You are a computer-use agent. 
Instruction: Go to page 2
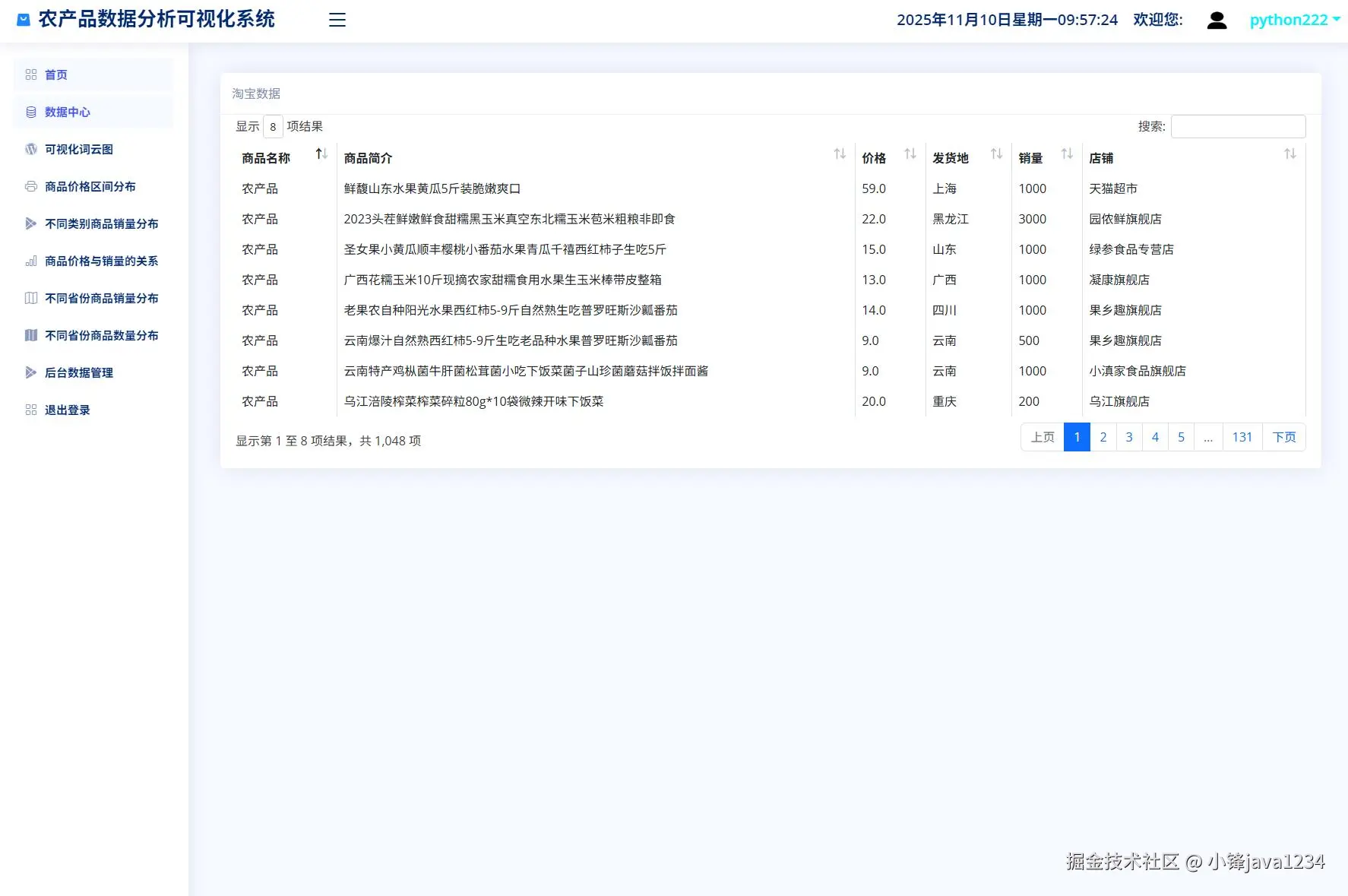pyautogui.click(x=1103, y=437)
